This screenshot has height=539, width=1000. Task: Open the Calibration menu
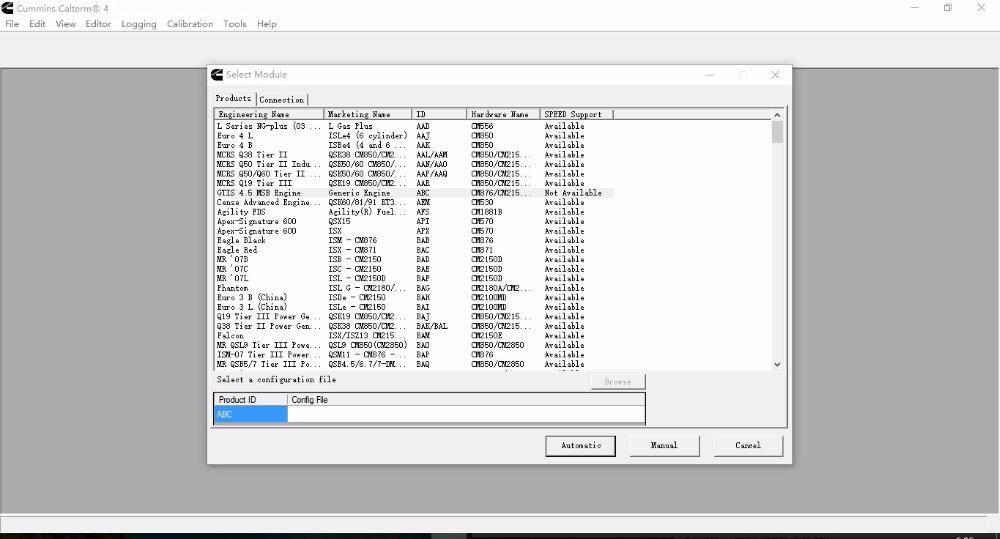pos(189,24)
